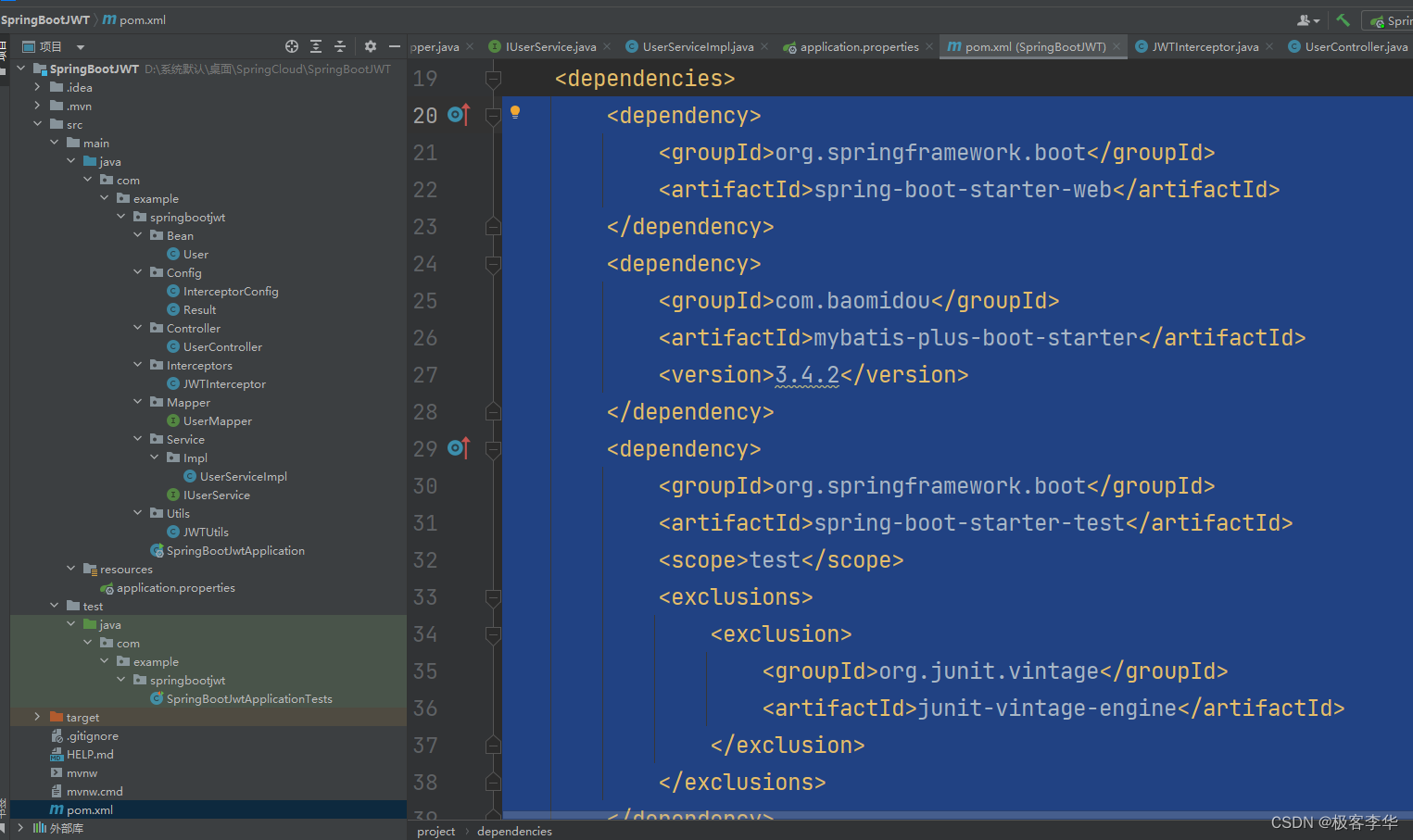Viewport: 1413px width, 840px height.
Task: Click line number 32 in gutter
Action: [x=425, y=560]
